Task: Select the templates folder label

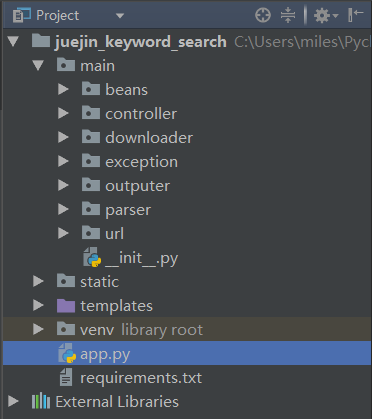Action: pos(116,306)
